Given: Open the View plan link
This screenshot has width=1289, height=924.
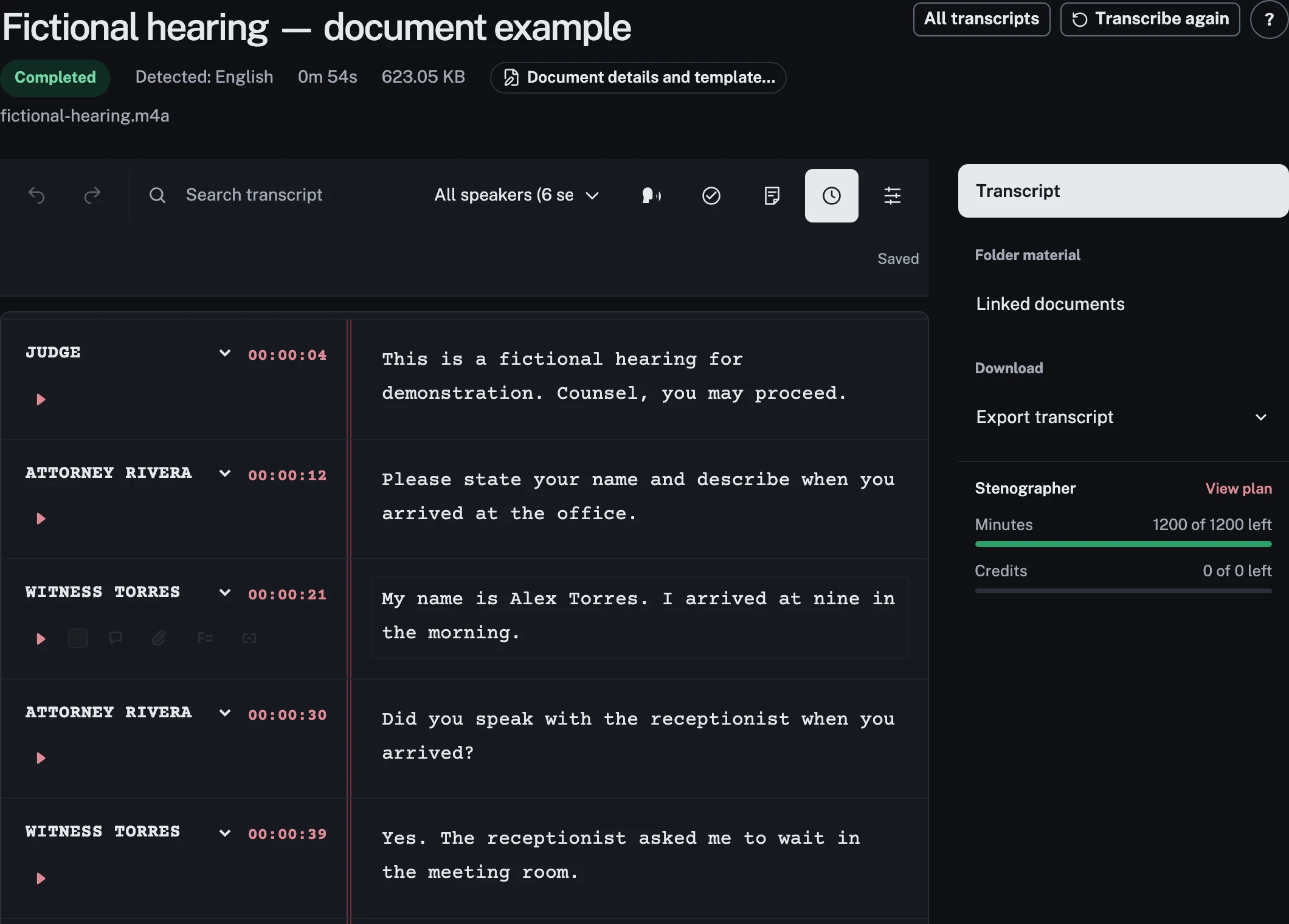Looking at the screenshot, I should pyautogui.click(x=1239, y=488).
